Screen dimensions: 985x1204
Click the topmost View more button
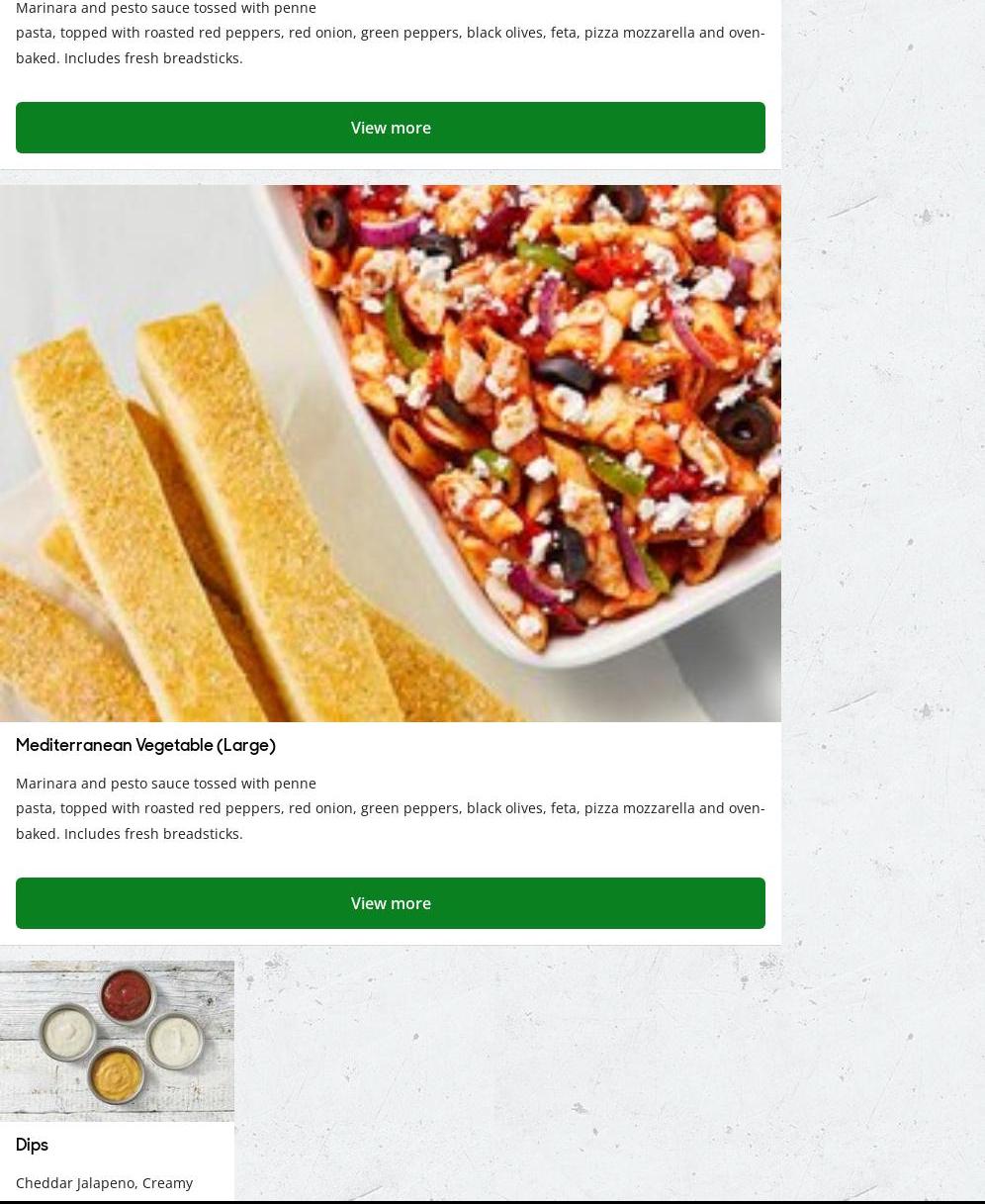tap(391, 128)
